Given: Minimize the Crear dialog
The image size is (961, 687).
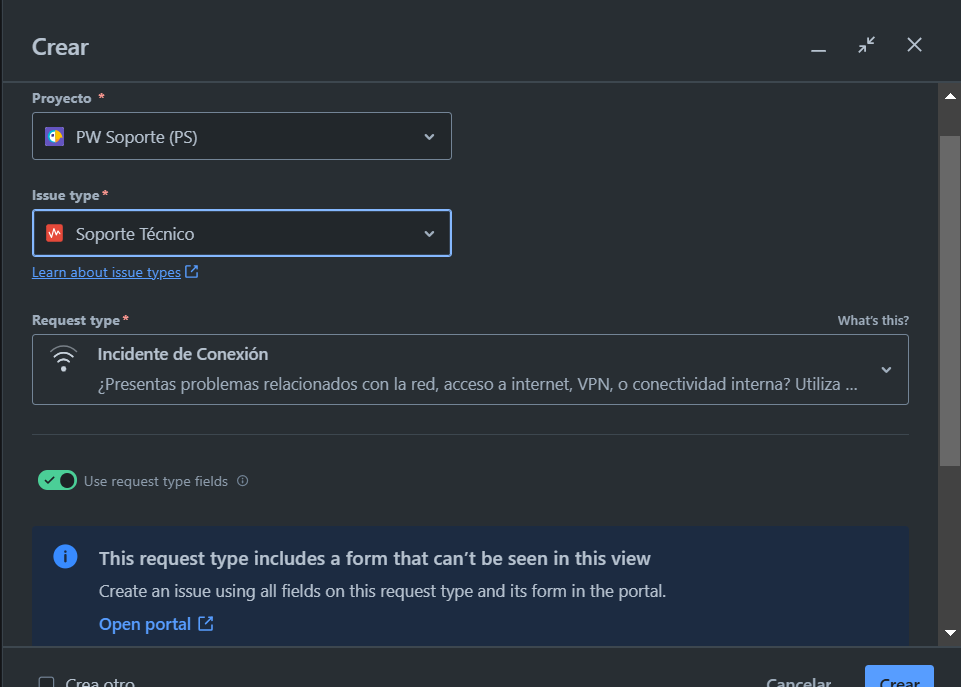Looking at the screenshot, I should (818, 47).
